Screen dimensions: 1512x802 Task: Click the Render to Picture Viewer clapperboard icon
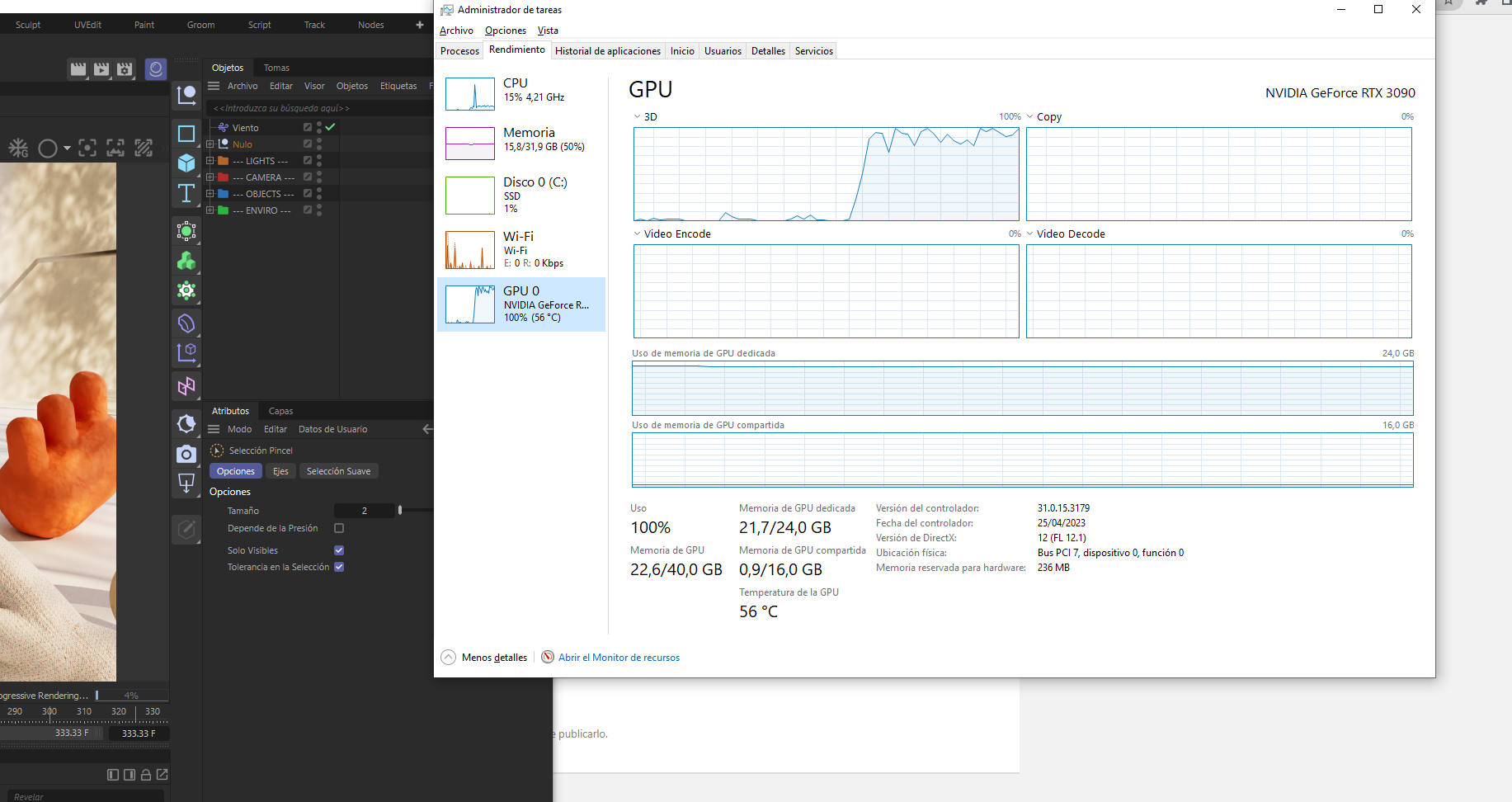click(x=101, y=69)
